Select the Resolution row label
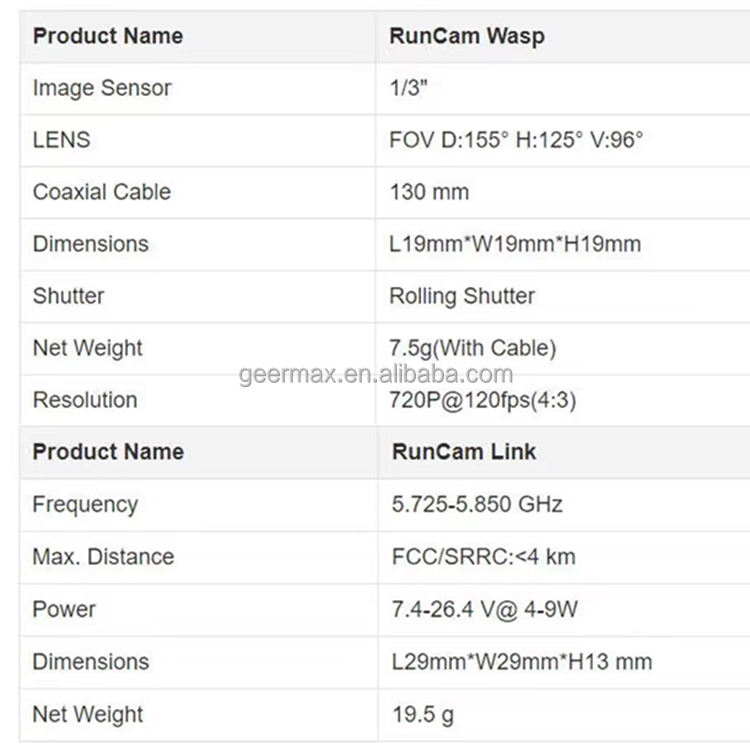 [85, 400]
